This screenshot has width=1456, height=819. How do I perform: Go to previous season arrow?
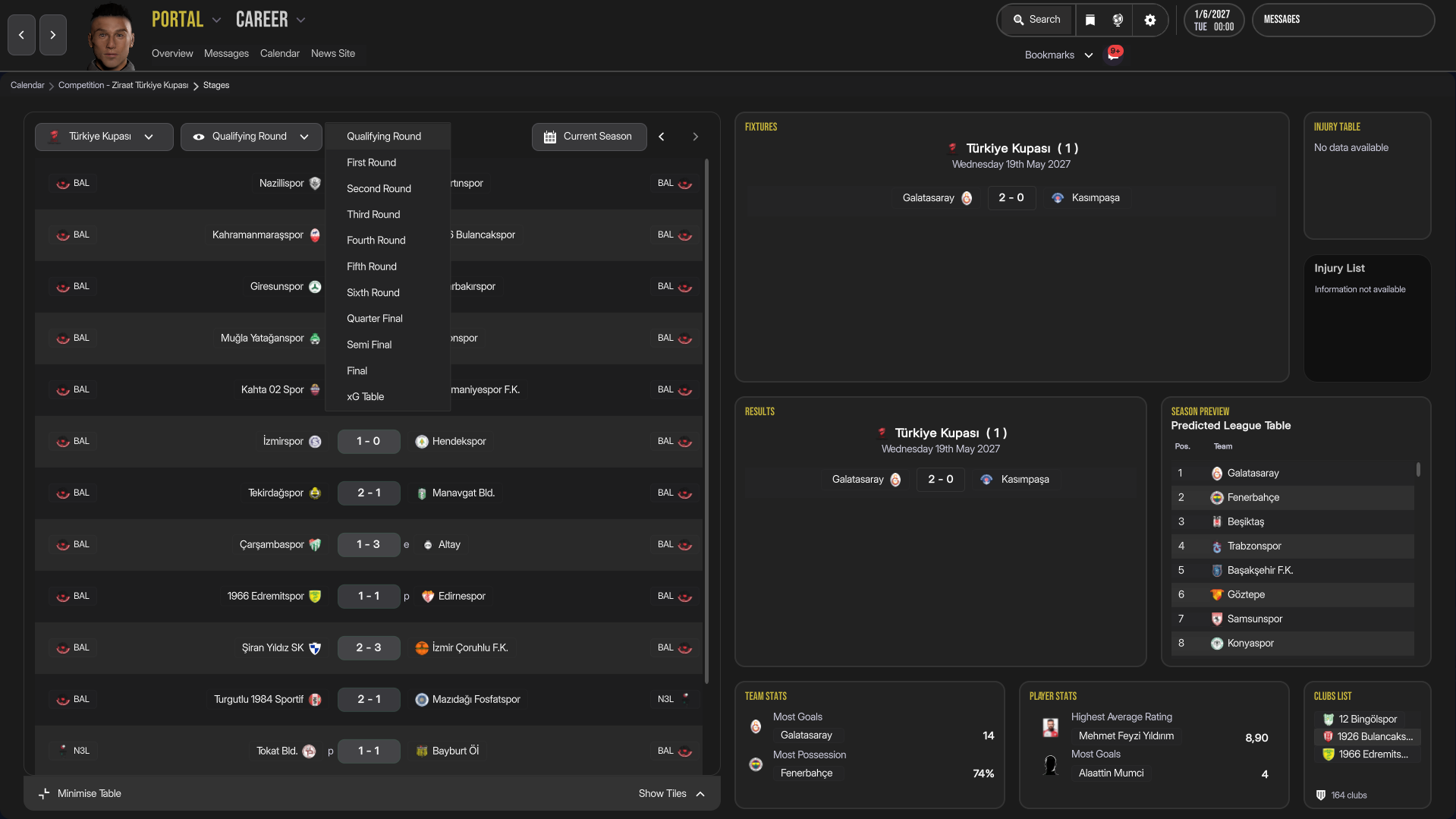[x=662, y=137]
